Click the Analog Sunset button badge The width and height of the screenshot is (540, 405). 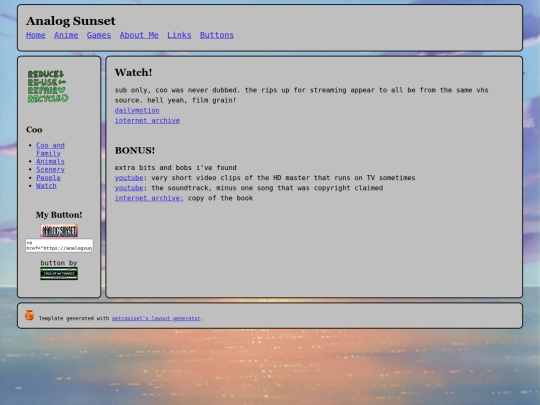(x=59, y=231)
